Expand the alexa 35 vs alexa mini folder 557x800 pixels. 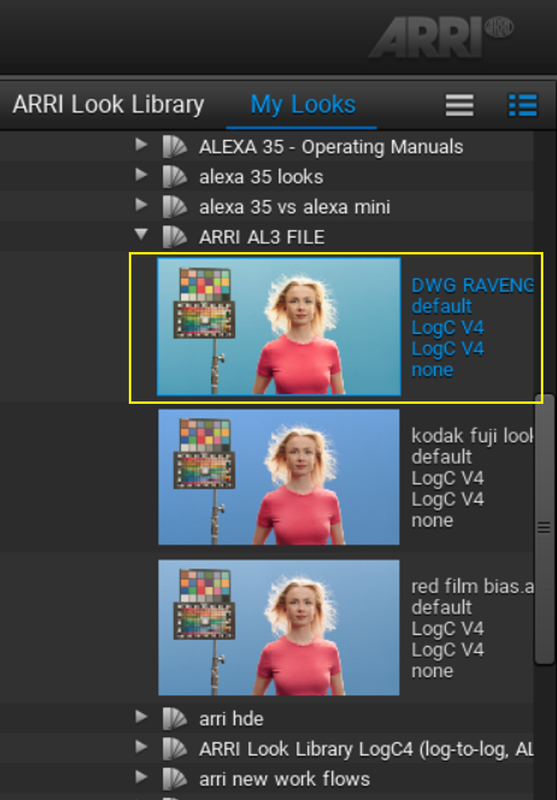coord(141,206)
